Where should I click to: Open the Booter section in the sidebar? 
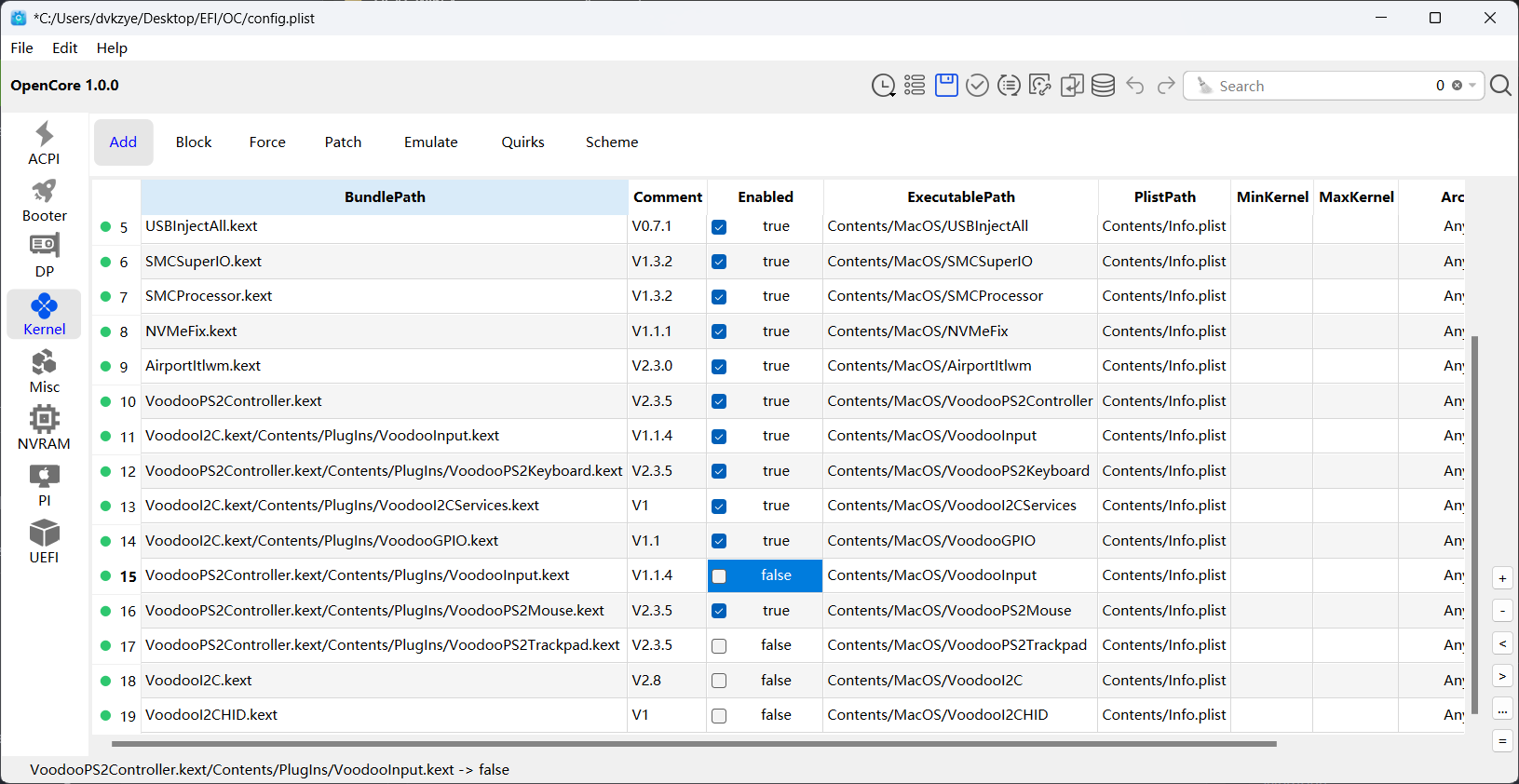44,200
